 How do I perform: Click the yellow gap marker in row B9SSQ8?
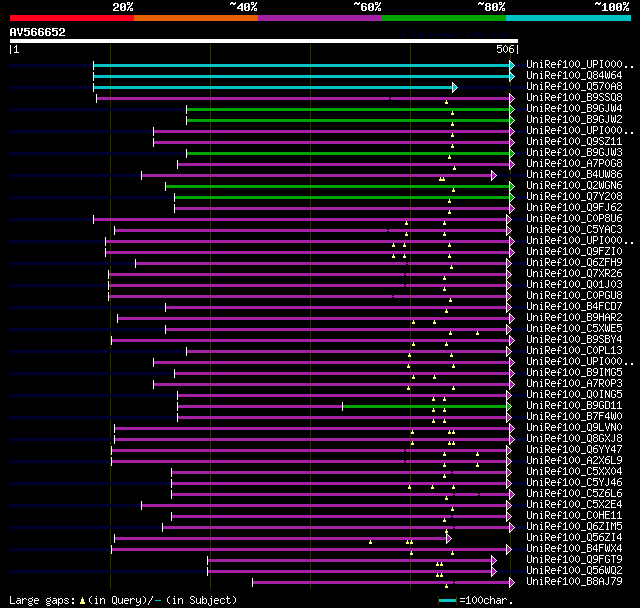coord(447,102)
